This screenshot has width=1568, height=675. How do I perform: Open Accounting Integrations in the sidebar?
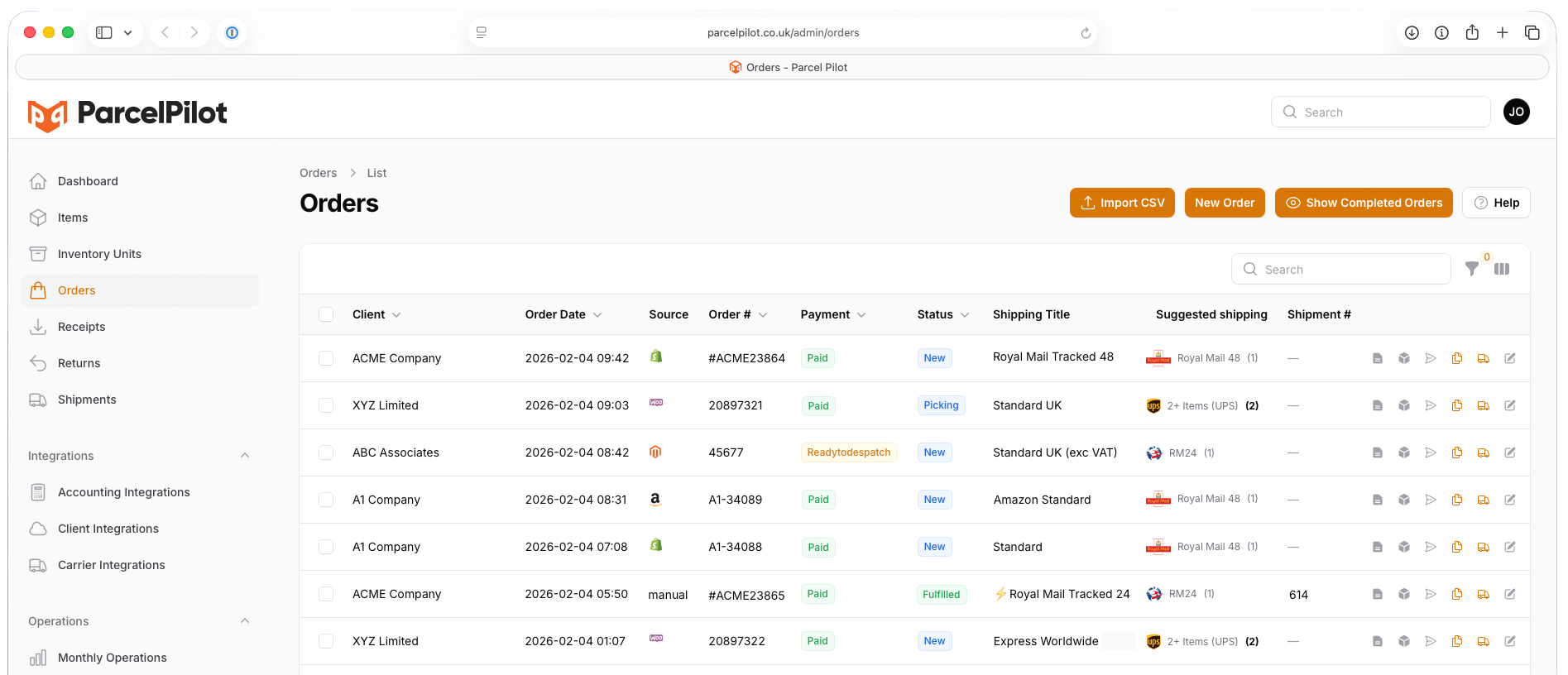[x=141, y=492]
